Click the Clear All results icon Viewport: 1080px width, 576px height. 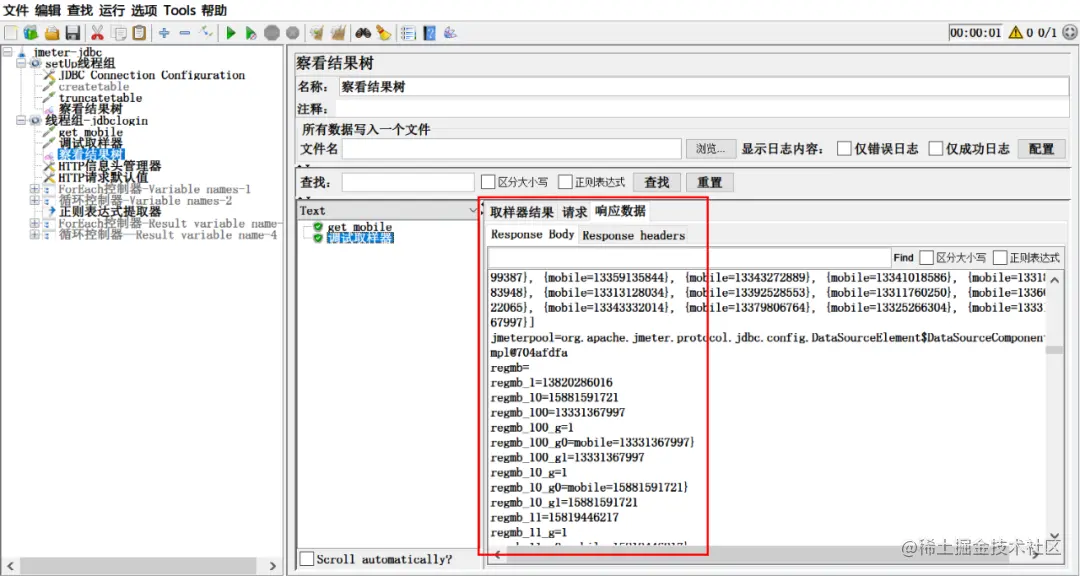point(338,32)
